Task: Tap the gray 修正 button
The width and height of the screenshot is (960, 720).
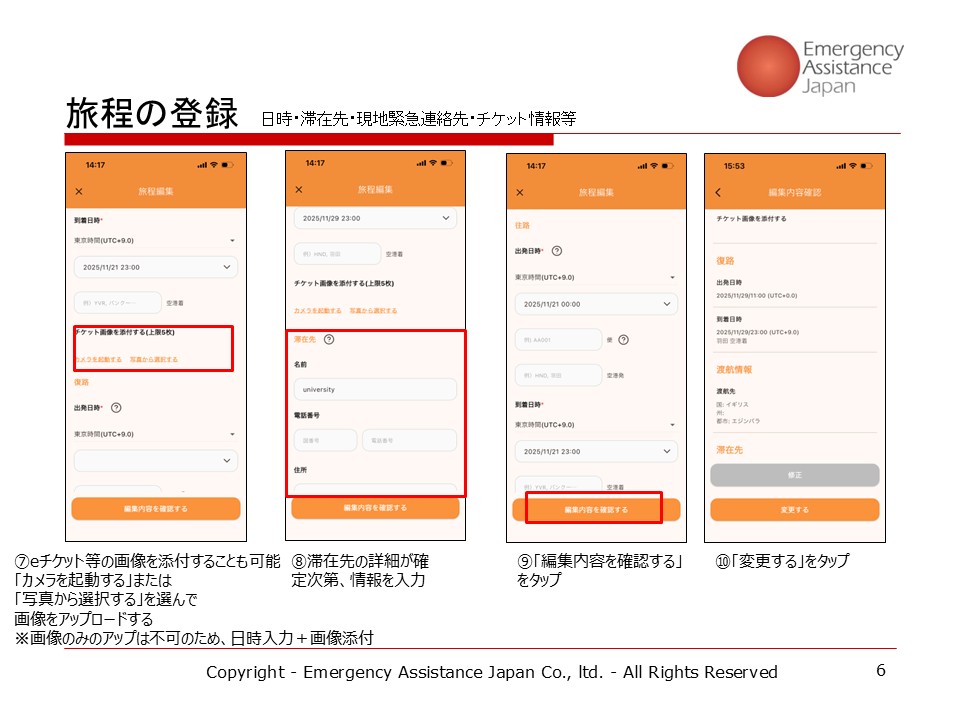Action: click(794, 476)
